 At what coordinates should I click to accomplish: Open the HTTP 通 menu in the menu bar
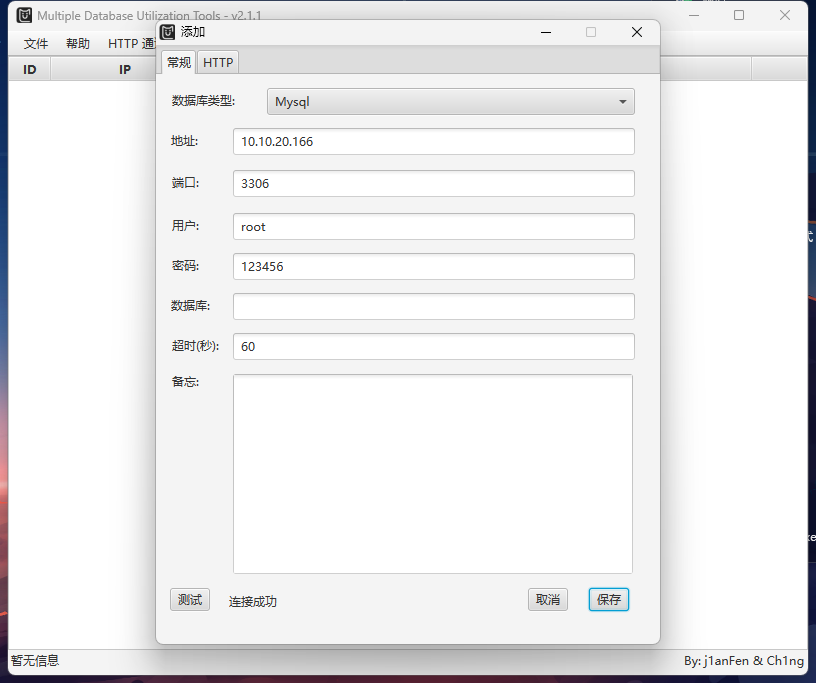click(x=131, y=44)
